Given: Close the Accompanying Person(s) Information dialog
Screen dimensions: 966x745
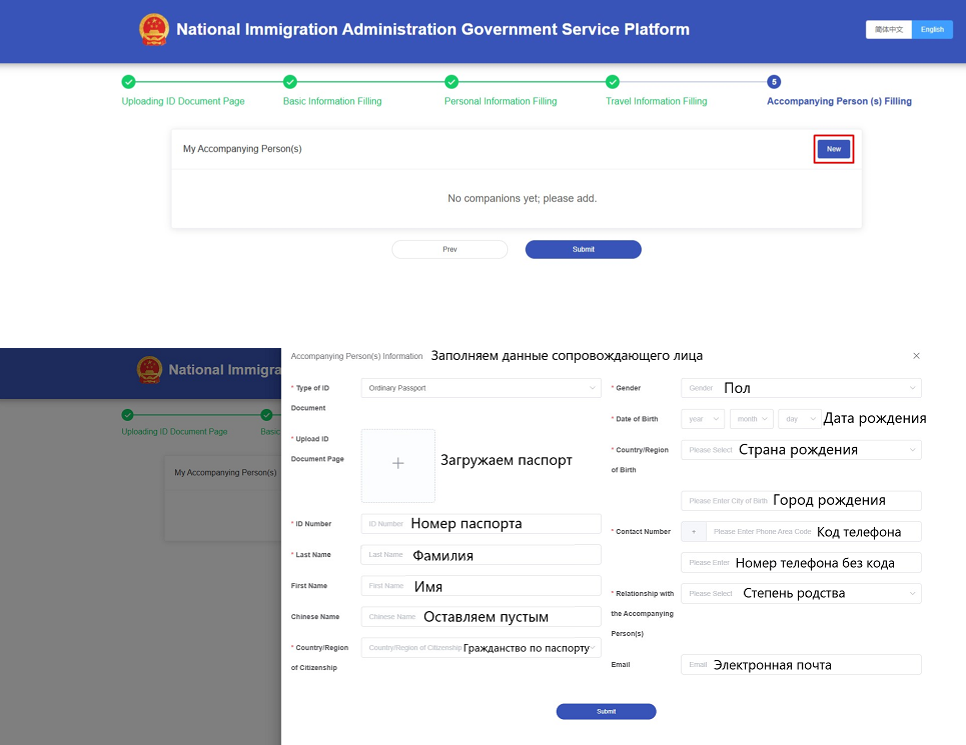Looking at the screenshot, I should click(x=916, y=356).
